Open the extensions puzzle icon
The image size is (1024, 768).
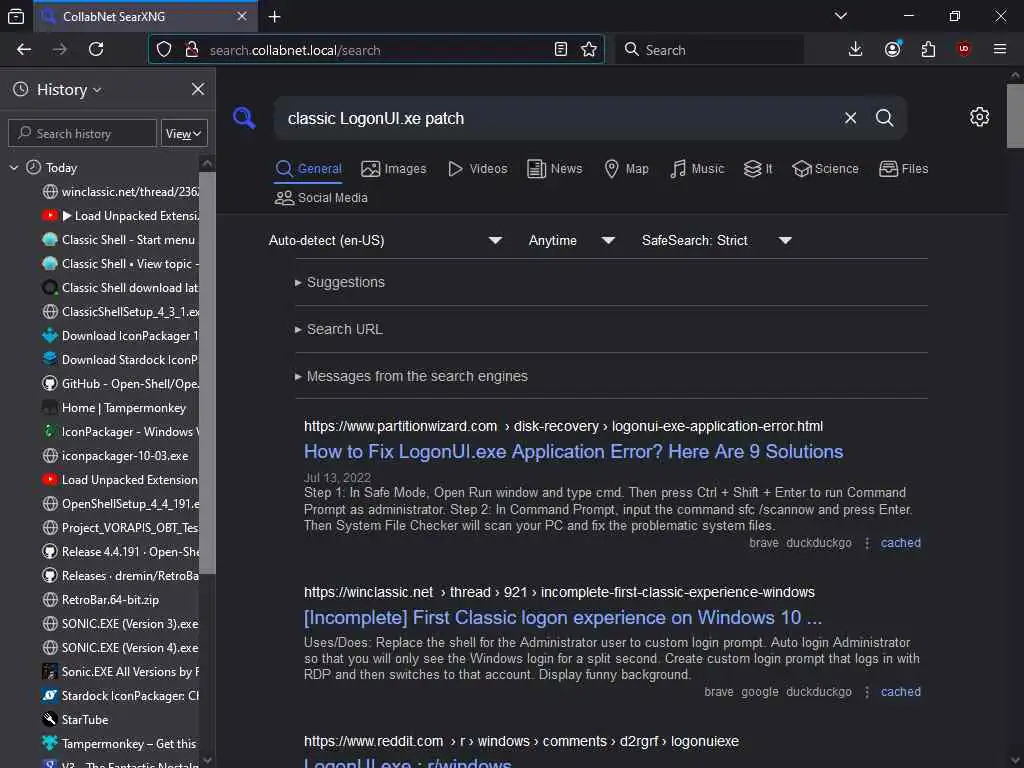point(928,50)
